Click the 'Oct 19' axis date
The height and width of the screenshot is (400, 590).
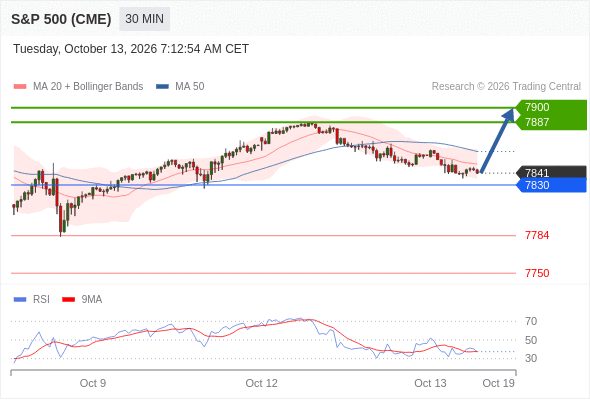coord(499,383)
